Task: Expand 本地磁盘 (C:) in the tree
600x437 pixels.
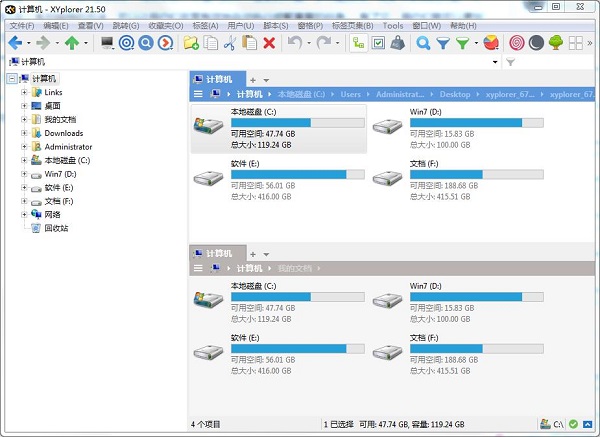Action: click(x=24, y=160)
